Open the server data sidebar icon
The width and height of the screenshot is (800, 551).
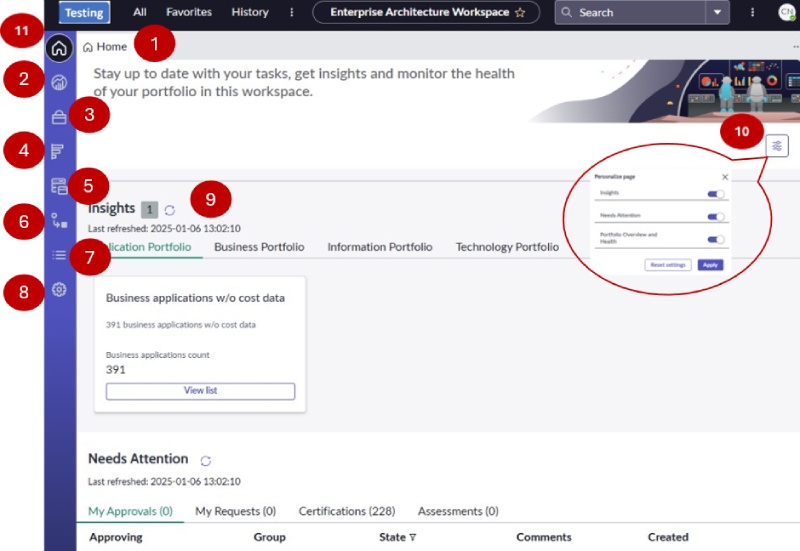pos(59,186)
